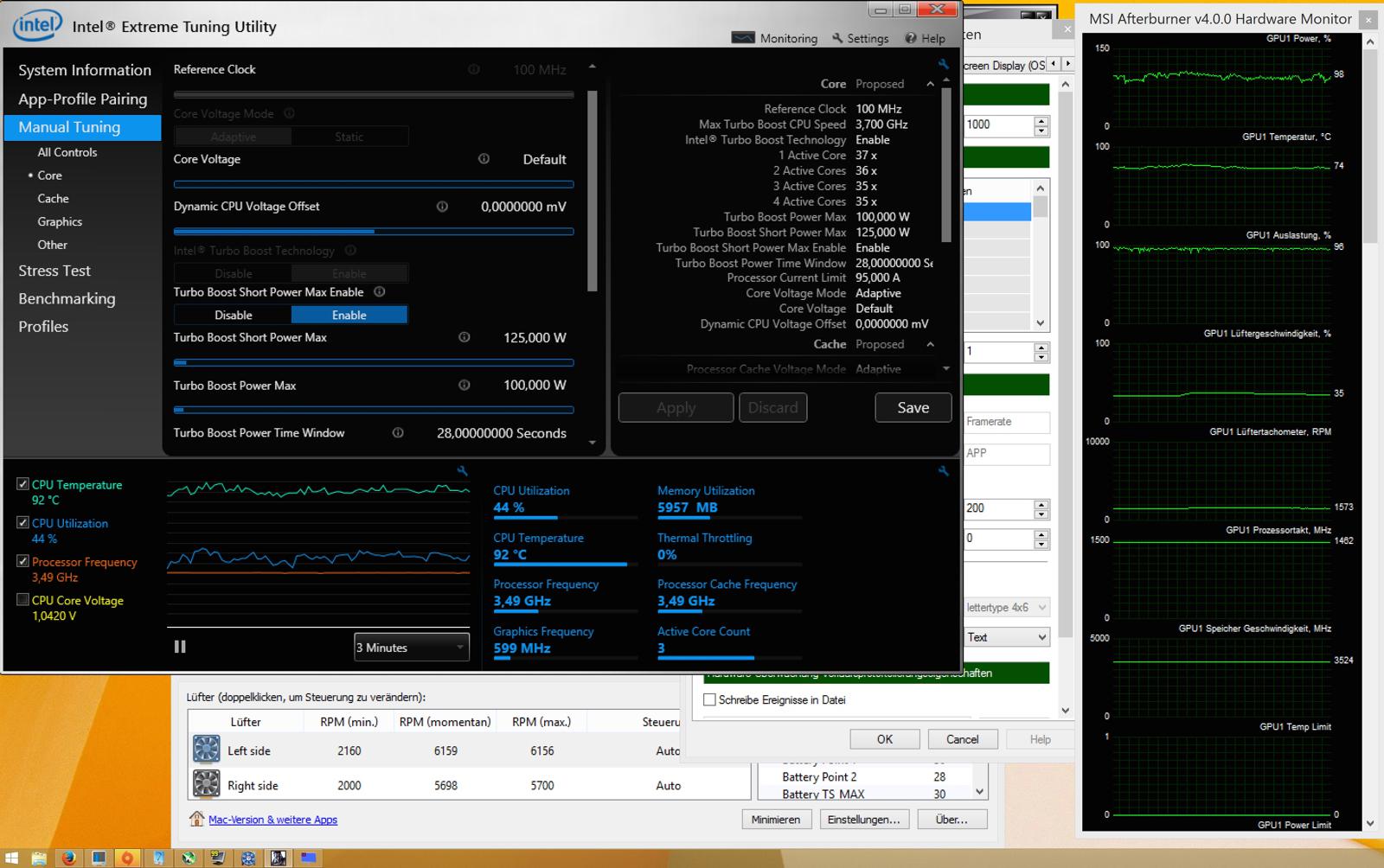The image size is (1384, 868).
Task: Click Cancel in the dialog behind
Action: (963, 739)
